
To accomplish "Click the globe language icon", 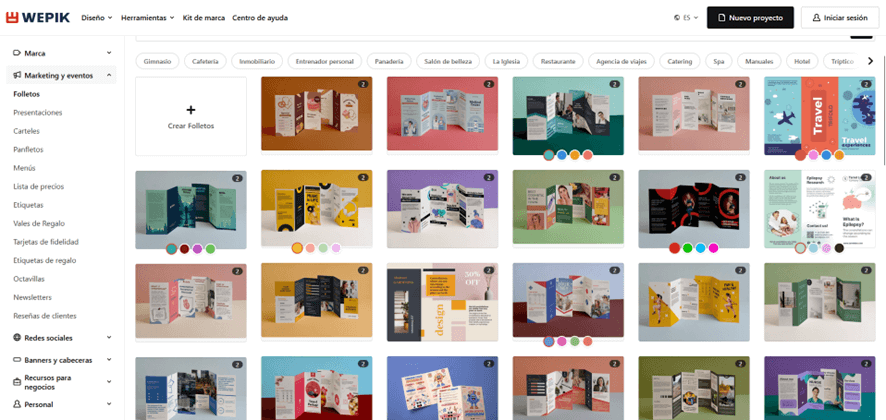I will pos(677,18).
